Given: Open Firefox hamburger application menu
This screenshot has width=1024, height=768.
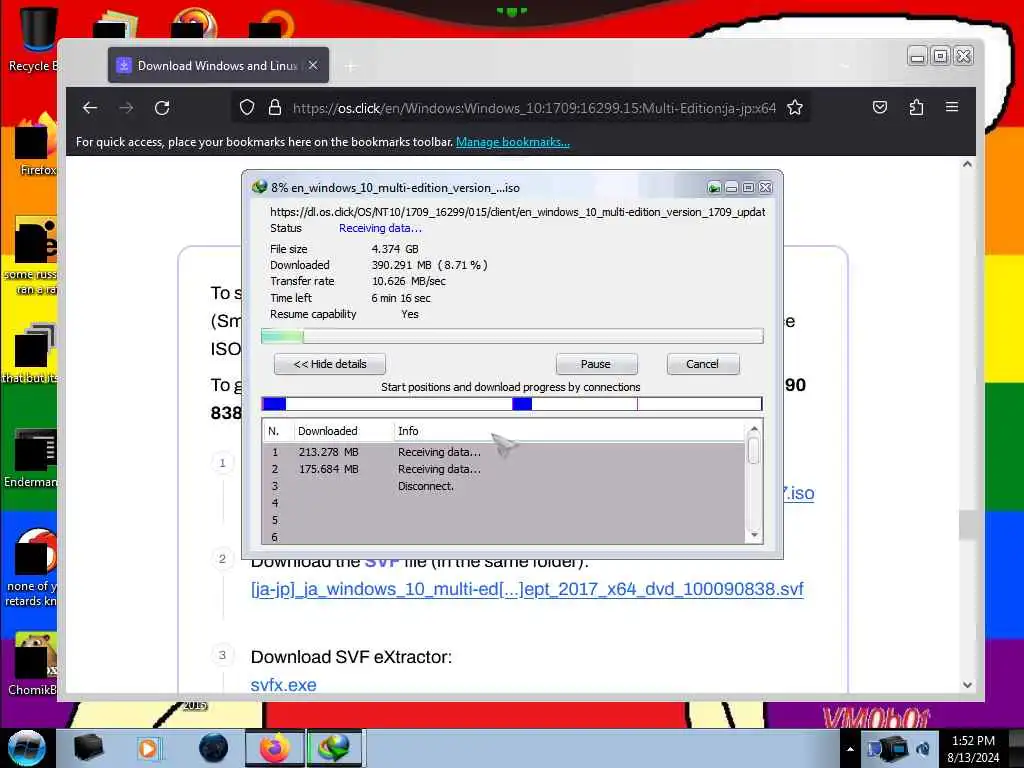Looking at the screenshot, I should tap(952, 107).
